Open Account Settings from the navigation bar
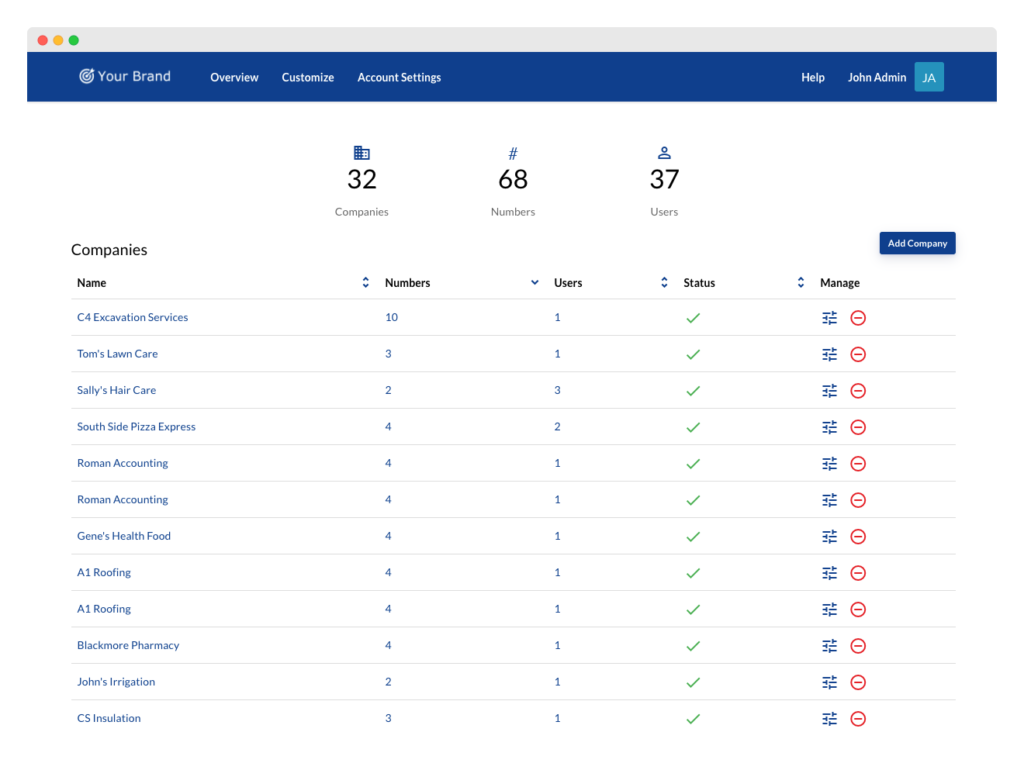The height and width of the screenshot is (777, 1024). (x=399, y=77)
